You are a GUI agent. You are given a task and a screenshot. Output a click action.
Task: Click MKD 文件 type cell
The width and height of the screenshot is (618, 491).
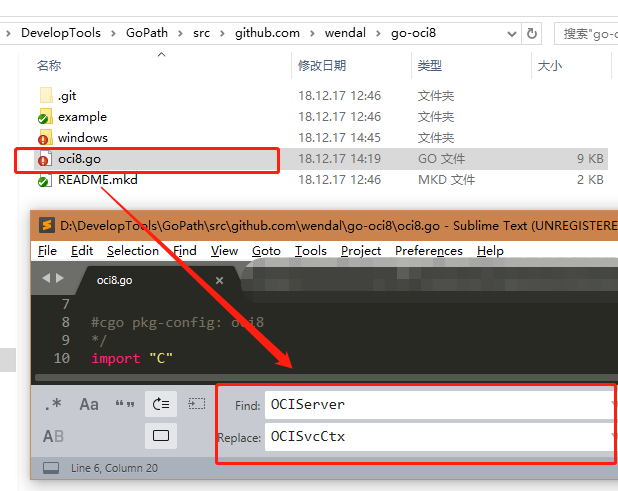(x=447, y=180)
